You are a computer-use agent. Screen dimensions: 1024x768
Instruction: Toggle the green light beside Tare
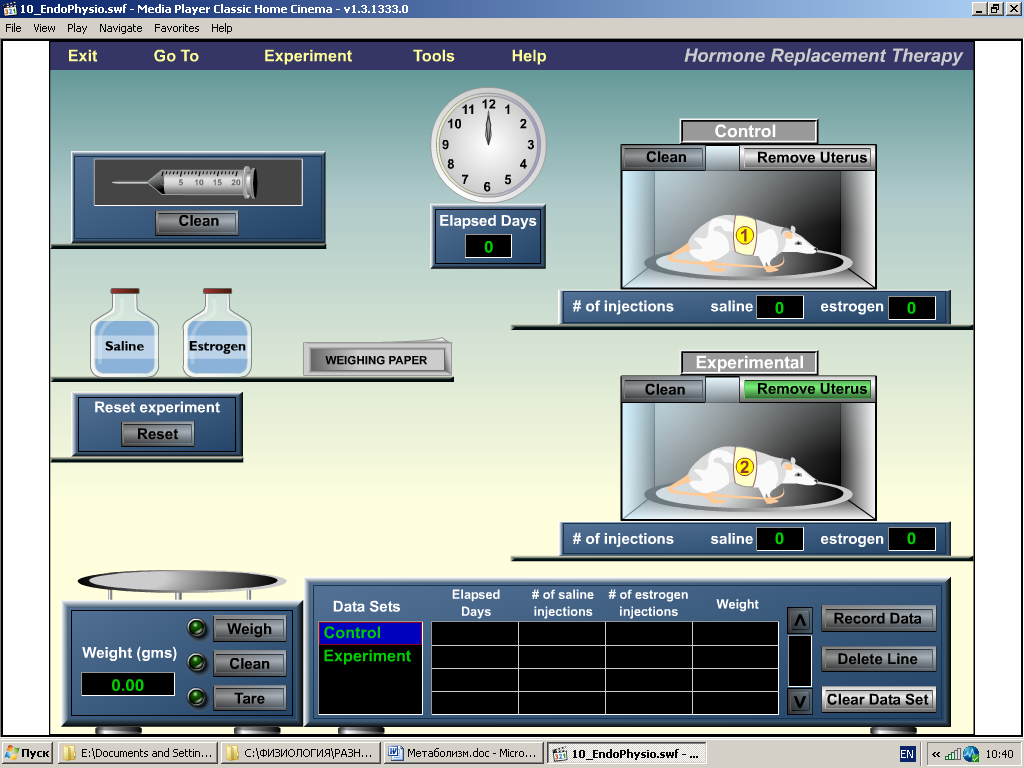pyautogui.click(x=197, y=698)
